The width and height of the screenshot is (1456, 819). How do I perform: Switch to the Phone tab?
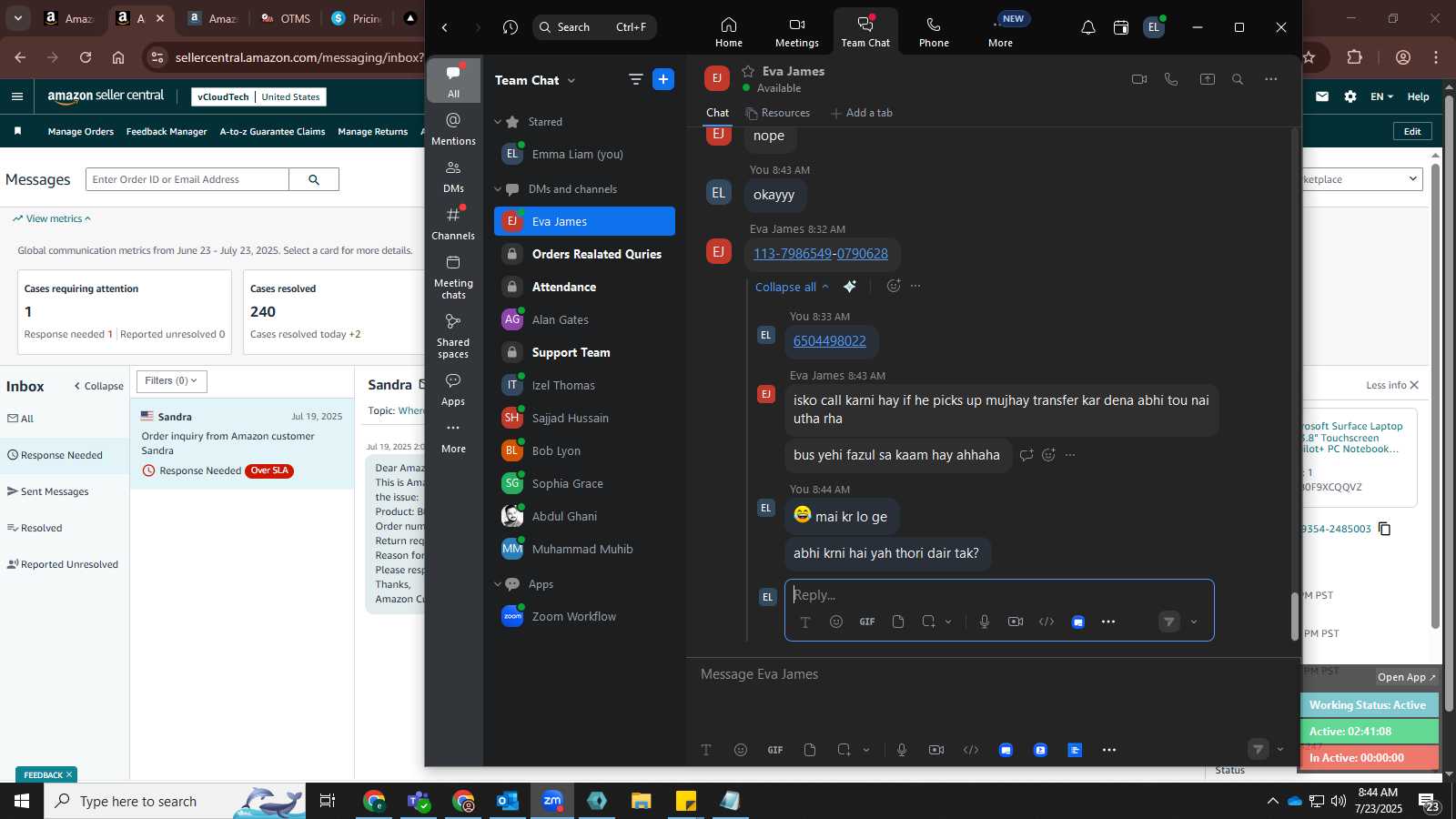[x=934, y=32]
